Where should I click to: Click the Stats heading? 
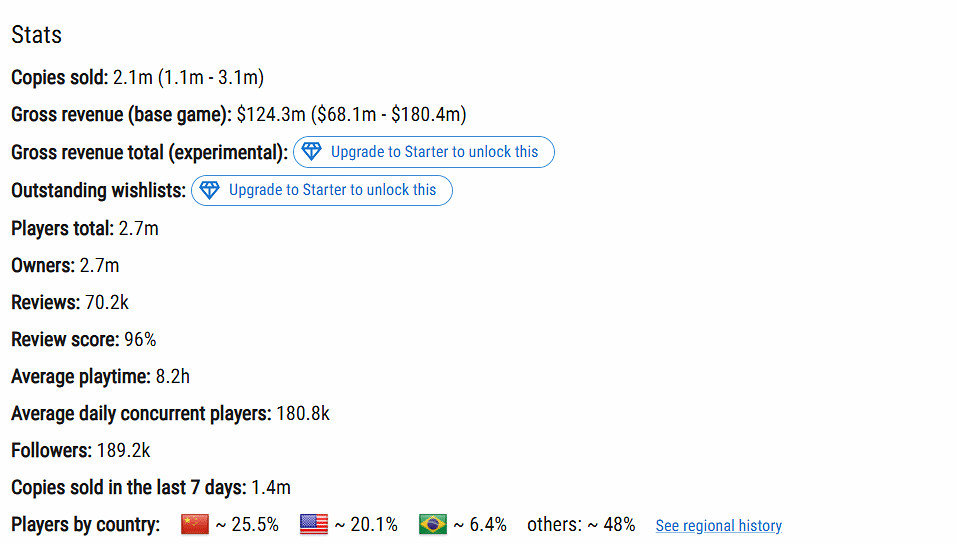pyautogui.click(x=37, y=35)
